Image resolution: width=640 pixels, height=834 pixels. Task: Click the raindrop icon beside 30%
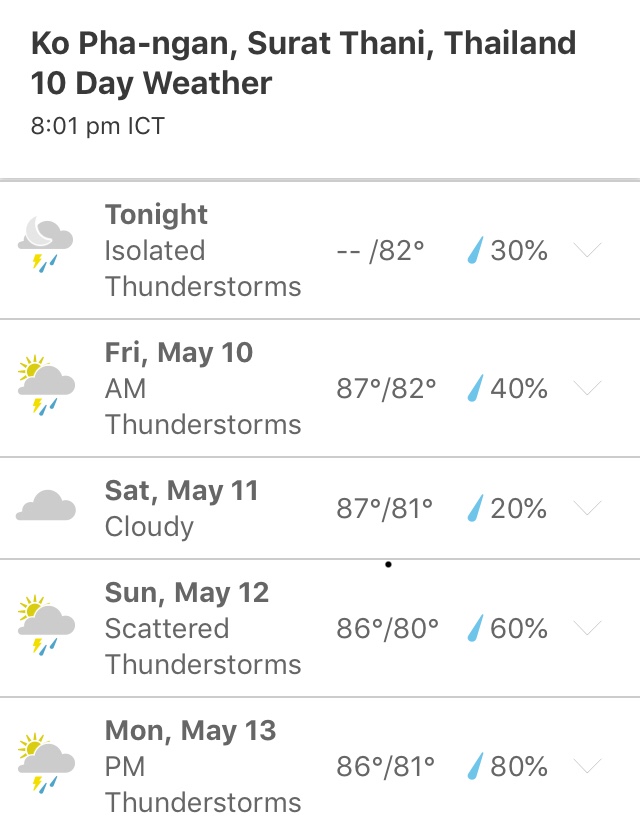(475, 250)
